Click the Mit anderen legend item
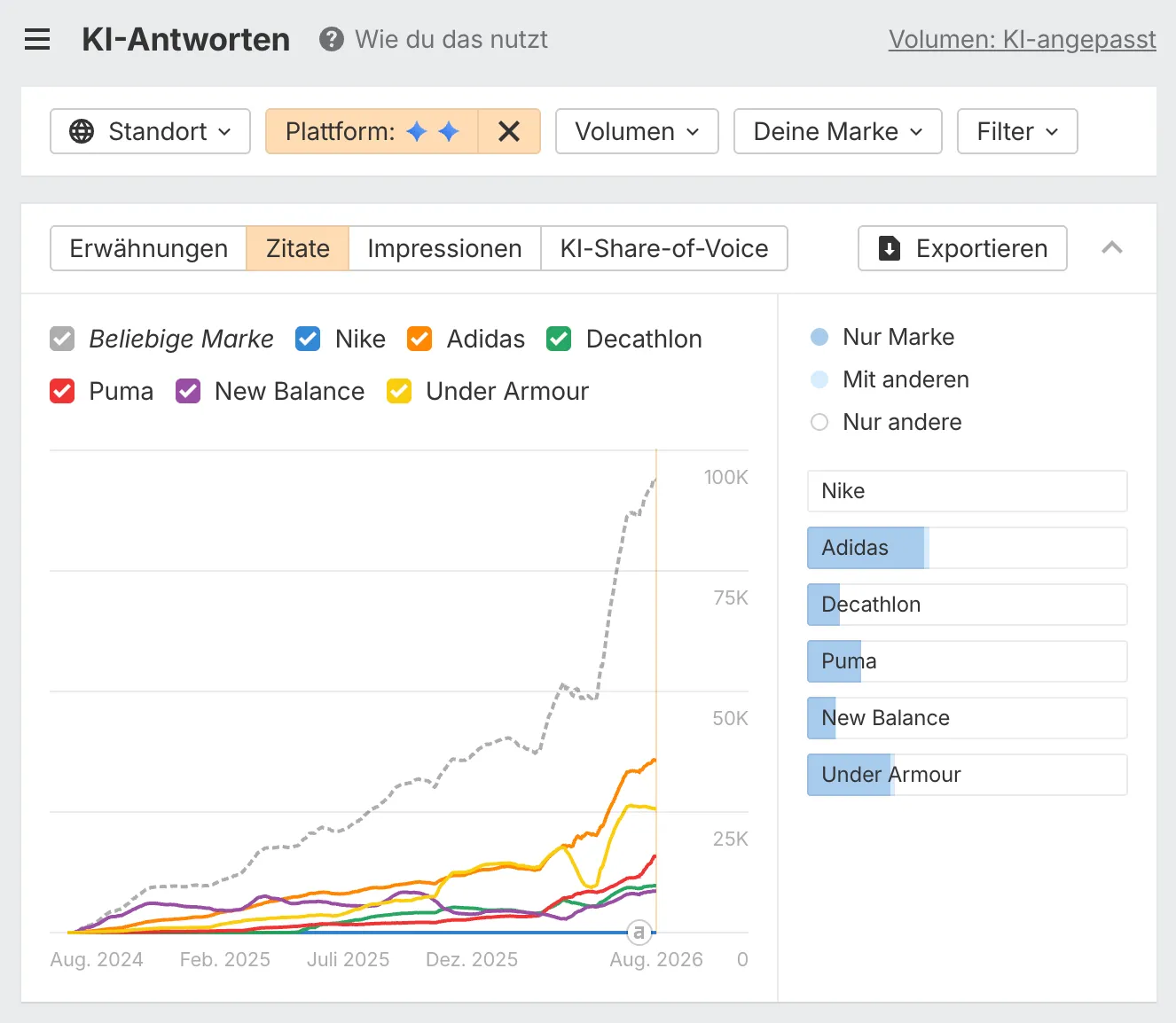The image size is (1176, 1023). (890, 379)
